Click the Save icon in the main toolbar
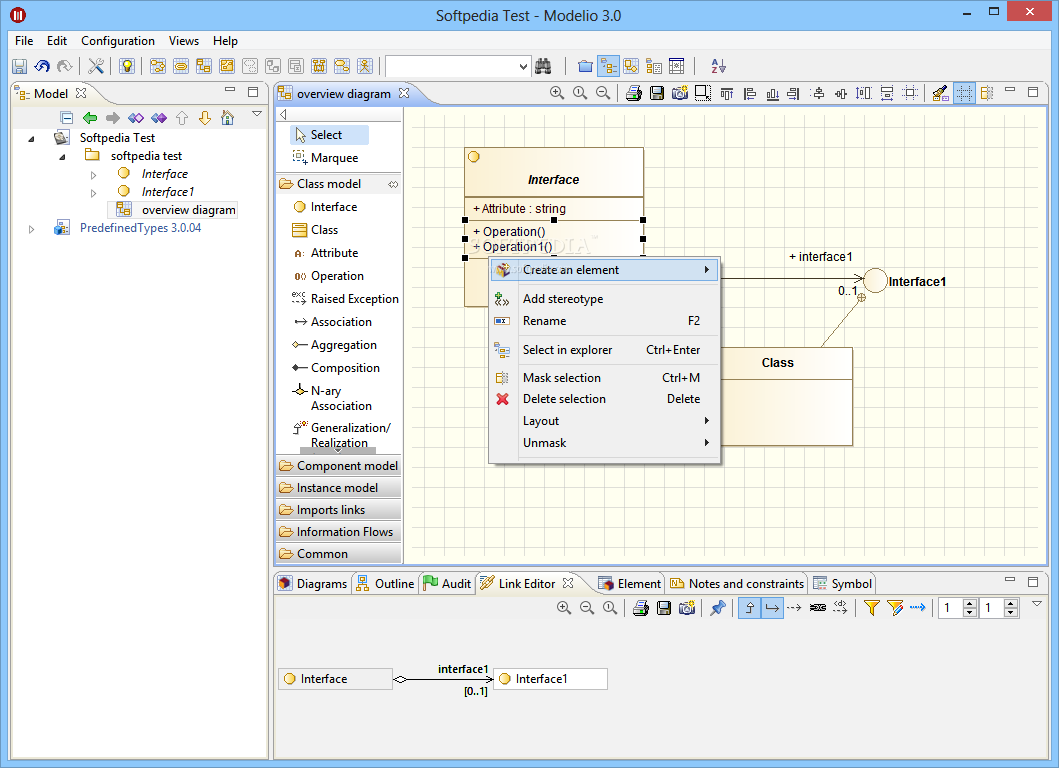Image resolution: width=1059 pixels, height=768 pixels. coord(20,66)
